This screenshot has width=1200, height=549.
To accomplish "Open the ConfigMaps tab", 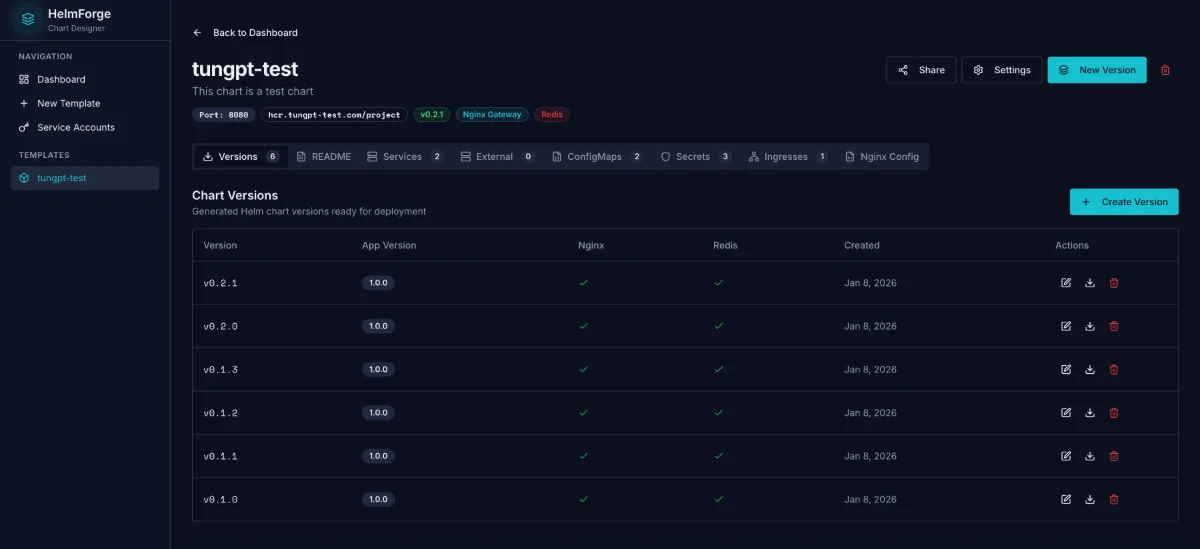I will click(x=598, y=157).
